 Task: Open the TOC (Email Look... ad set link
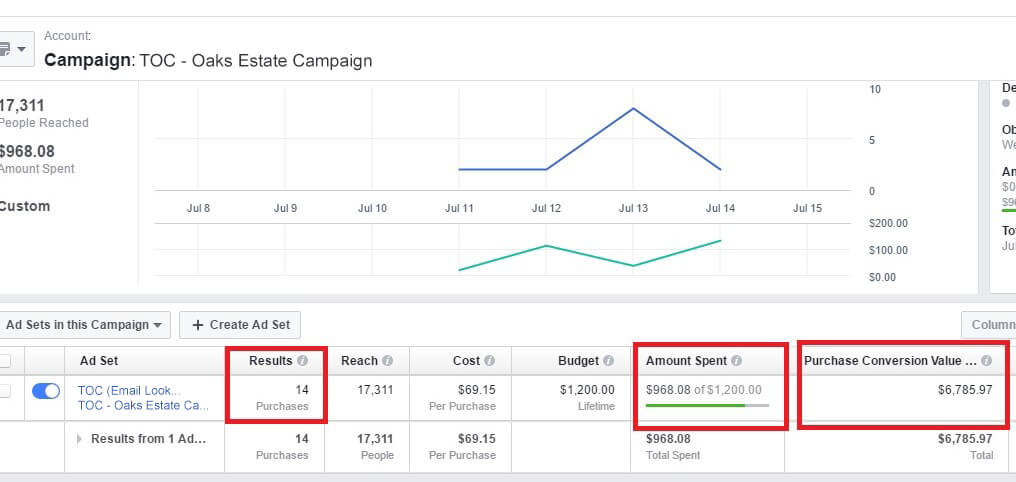coord(129,390)
